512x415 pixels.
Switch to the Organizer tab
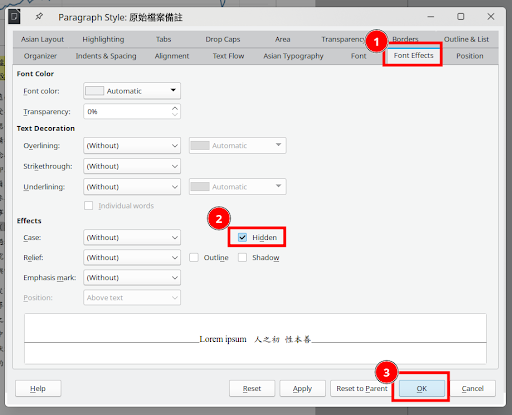click(x=40, y=56)
